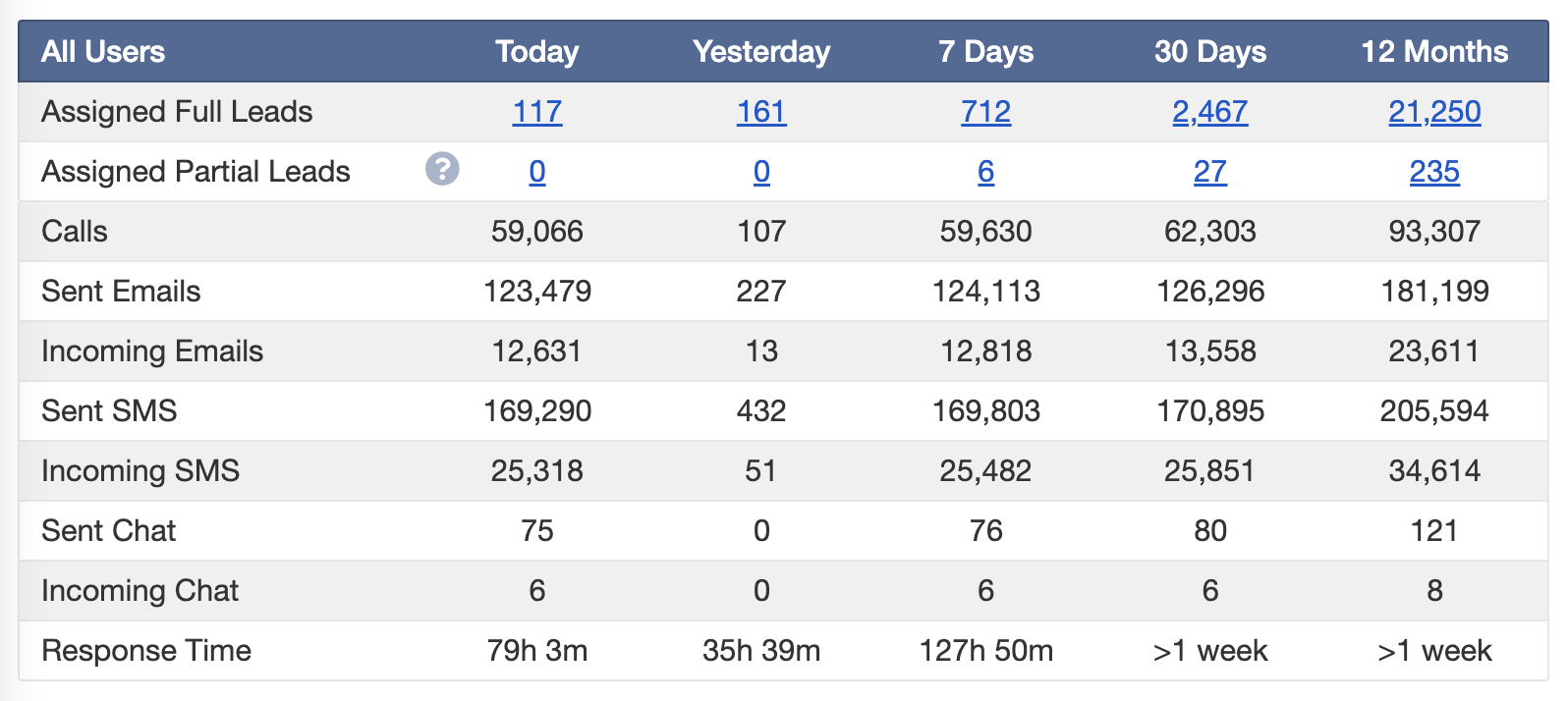Click today's Sent SMS value 169,290
1568x701 pixels.
click(x=537, y=411)
